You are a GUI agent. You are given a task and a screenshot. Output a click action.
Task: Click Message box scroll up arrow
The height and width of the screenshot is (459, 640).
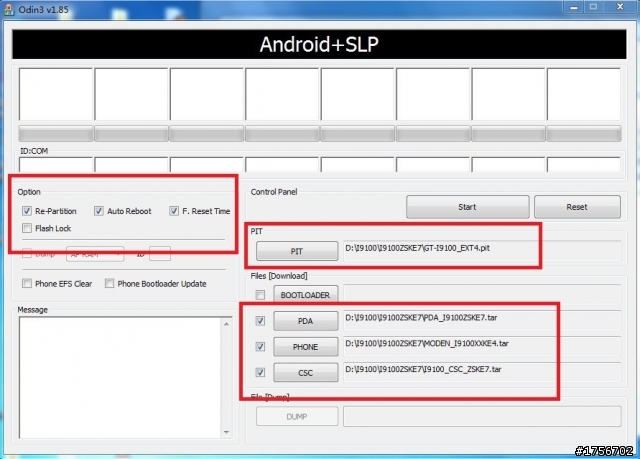(x=227, y=324)
